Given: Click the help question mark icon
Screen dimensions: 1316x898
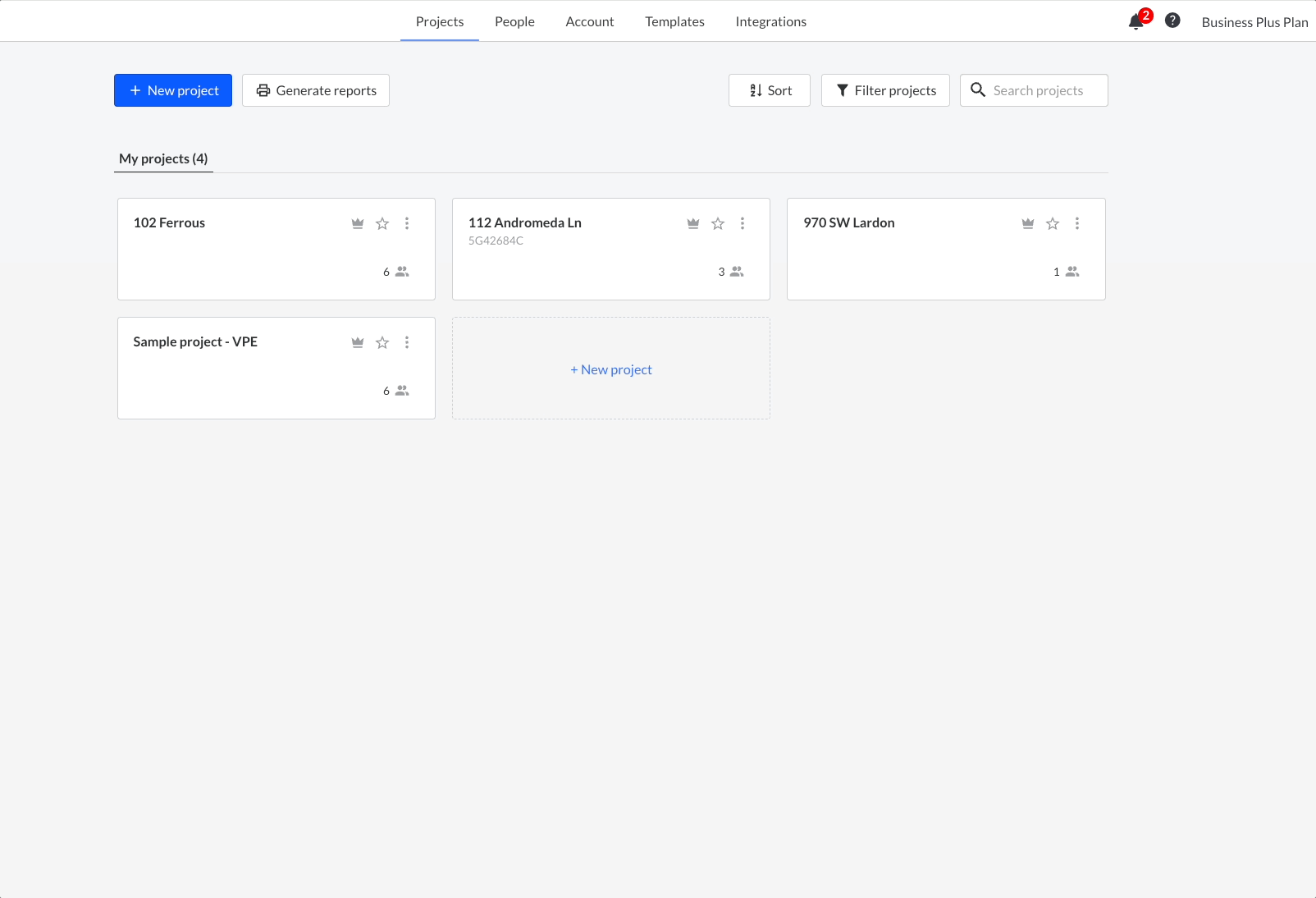Looking at the screenshot, I should tap(1172, 21).
